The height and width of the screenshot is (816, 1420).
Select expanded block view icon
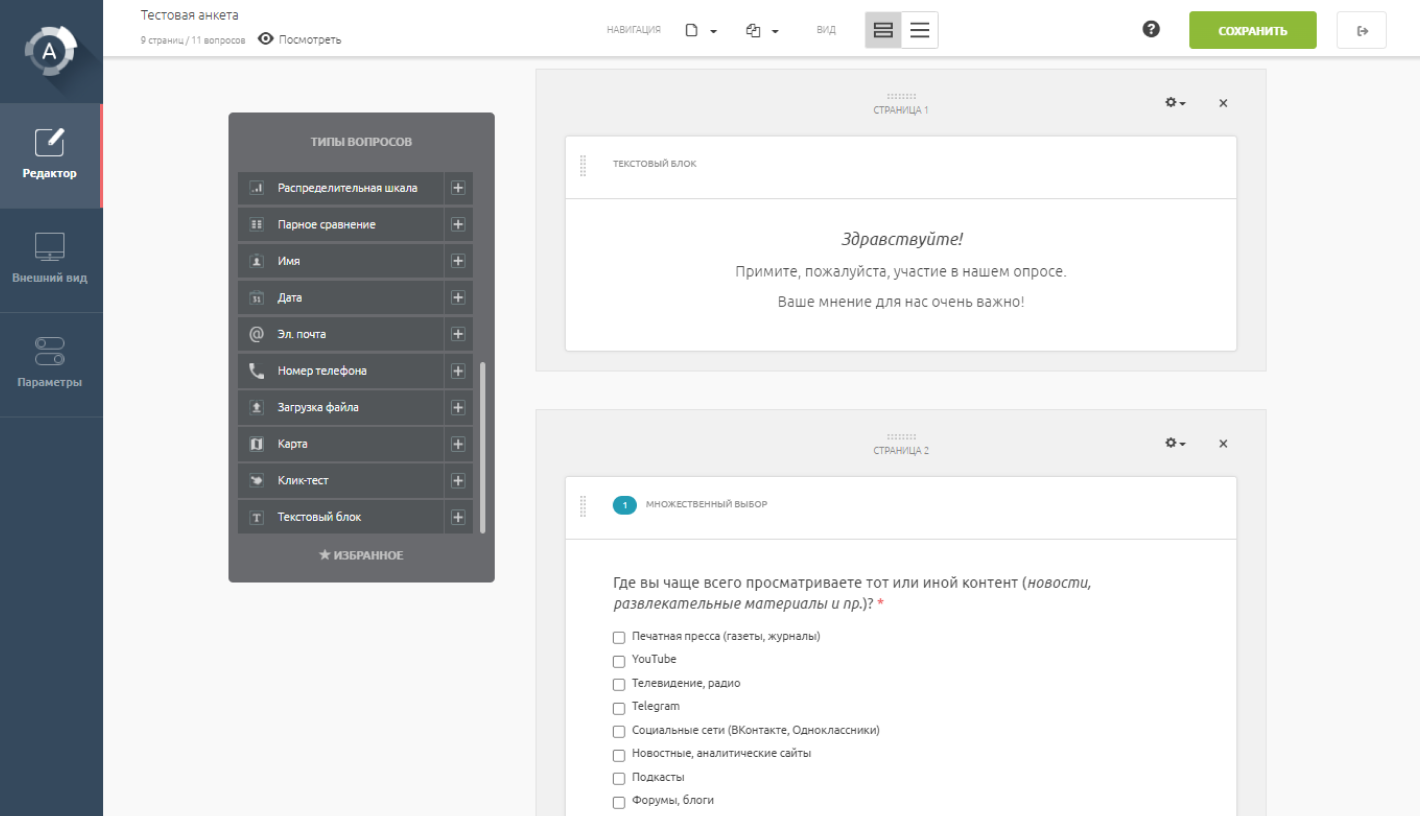(x=883, y=31)
